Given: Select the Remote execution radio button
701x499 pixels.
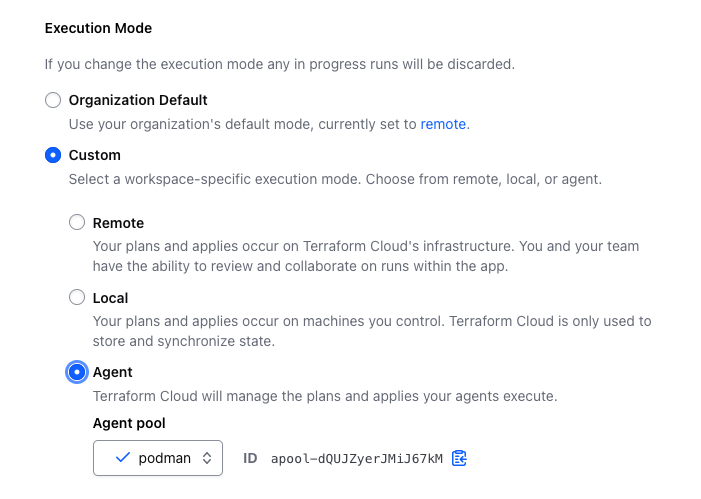Looking at the screenshot, I should click(x=77, y=223).
